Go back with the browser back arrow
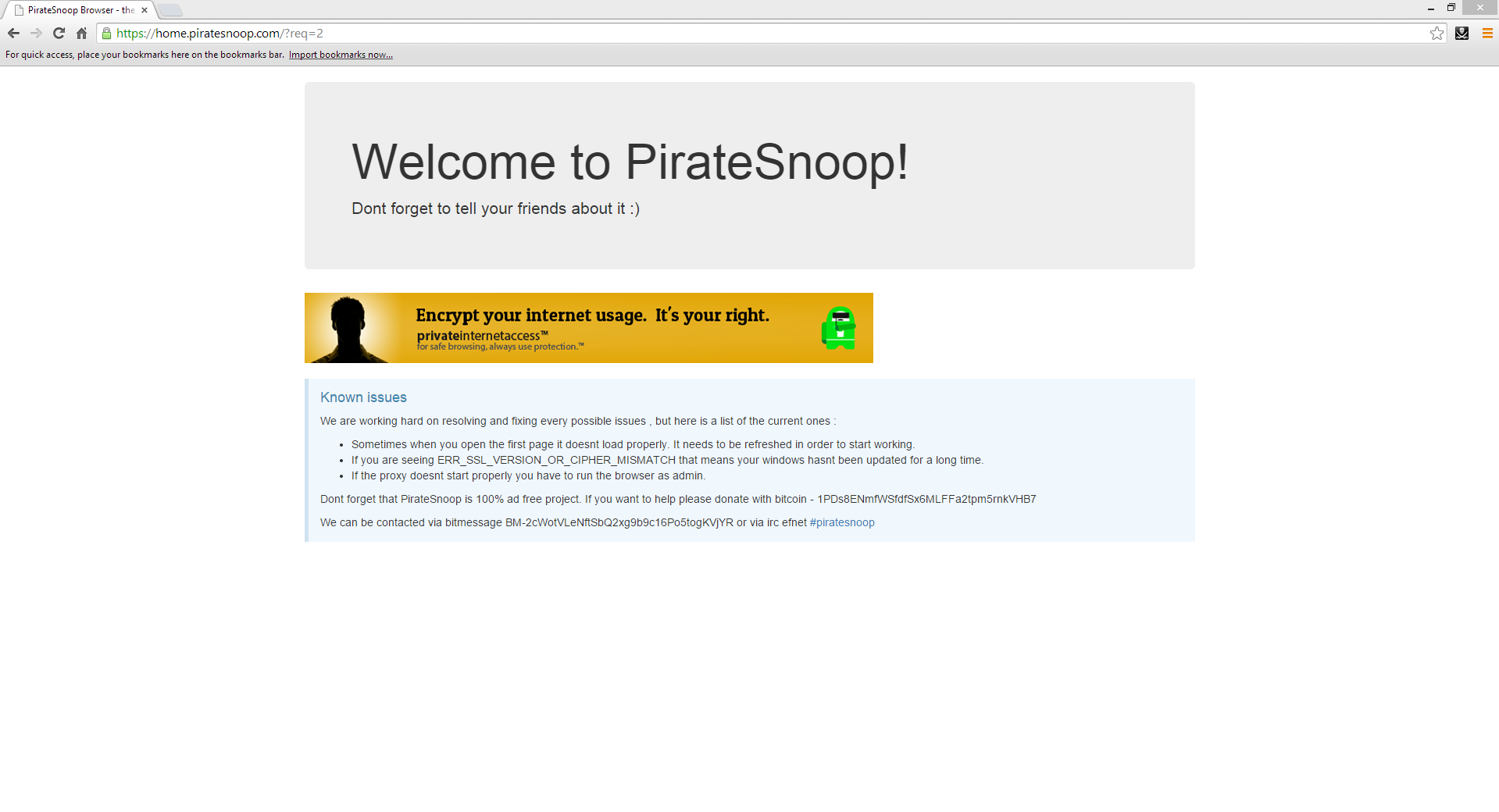Image resolution: width=1499 pixels, height=812 pixels. (13, 34)
